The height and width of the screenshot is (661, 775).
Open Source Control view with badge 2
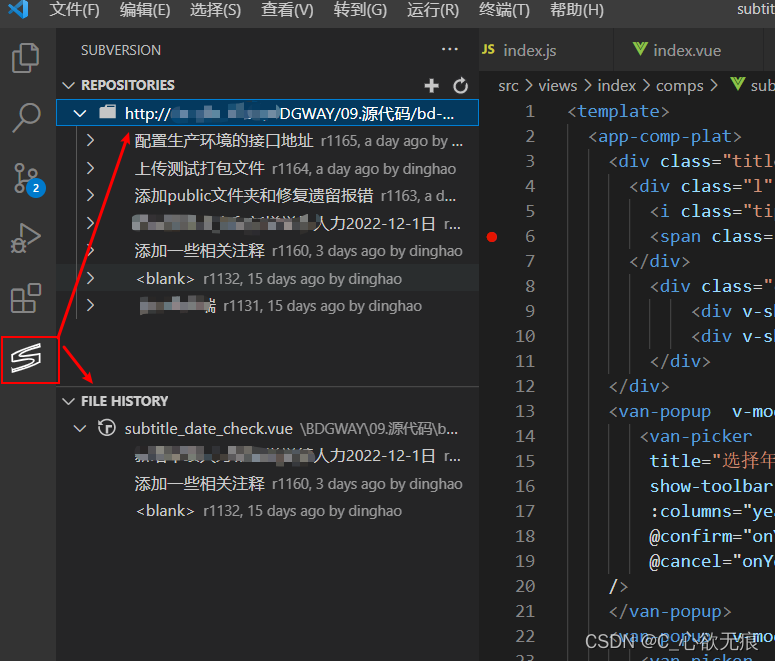(28, 179)
